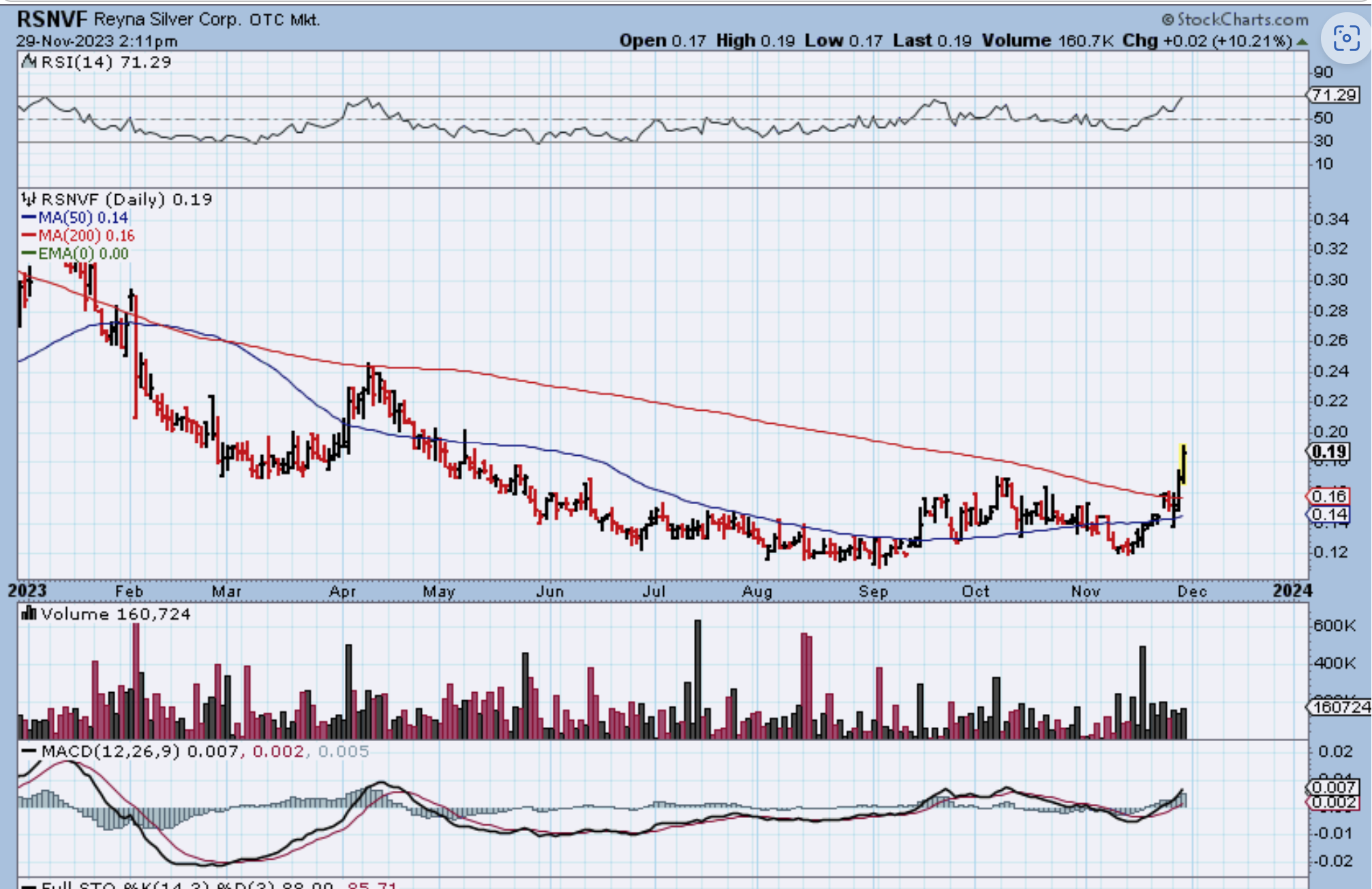Click the RSNVF (Daily) price bars icon
The width and height of the screenshot is (1372, 889).
tap(29, 199)
